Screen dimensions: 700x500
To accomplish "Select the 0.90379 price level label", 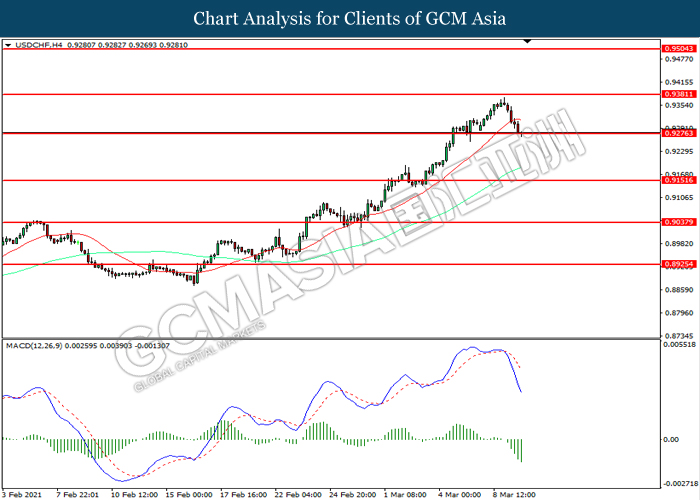I will 679,222.
